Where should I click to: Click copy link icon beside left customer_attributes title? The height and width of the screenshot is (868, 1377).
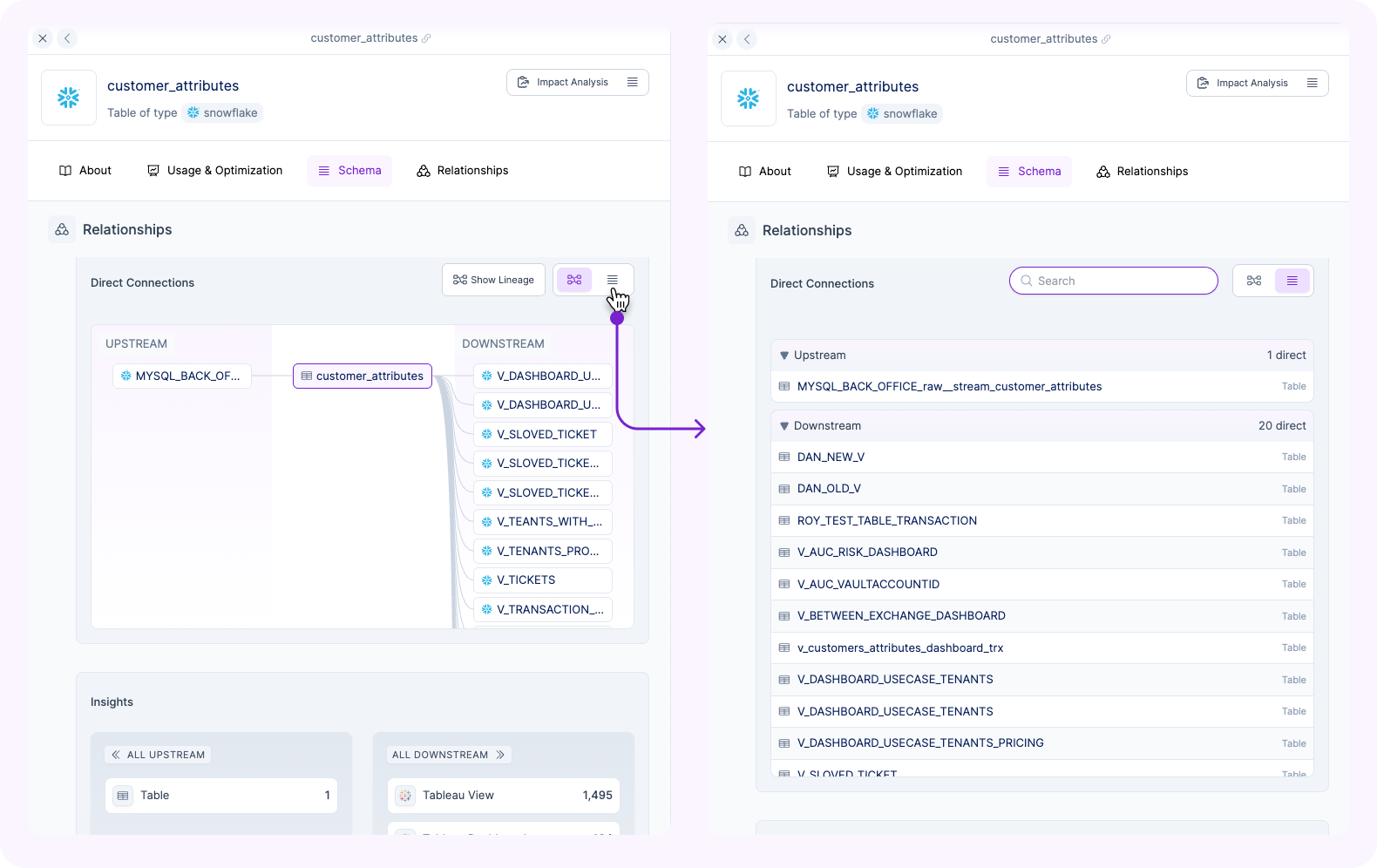point(426,38)
